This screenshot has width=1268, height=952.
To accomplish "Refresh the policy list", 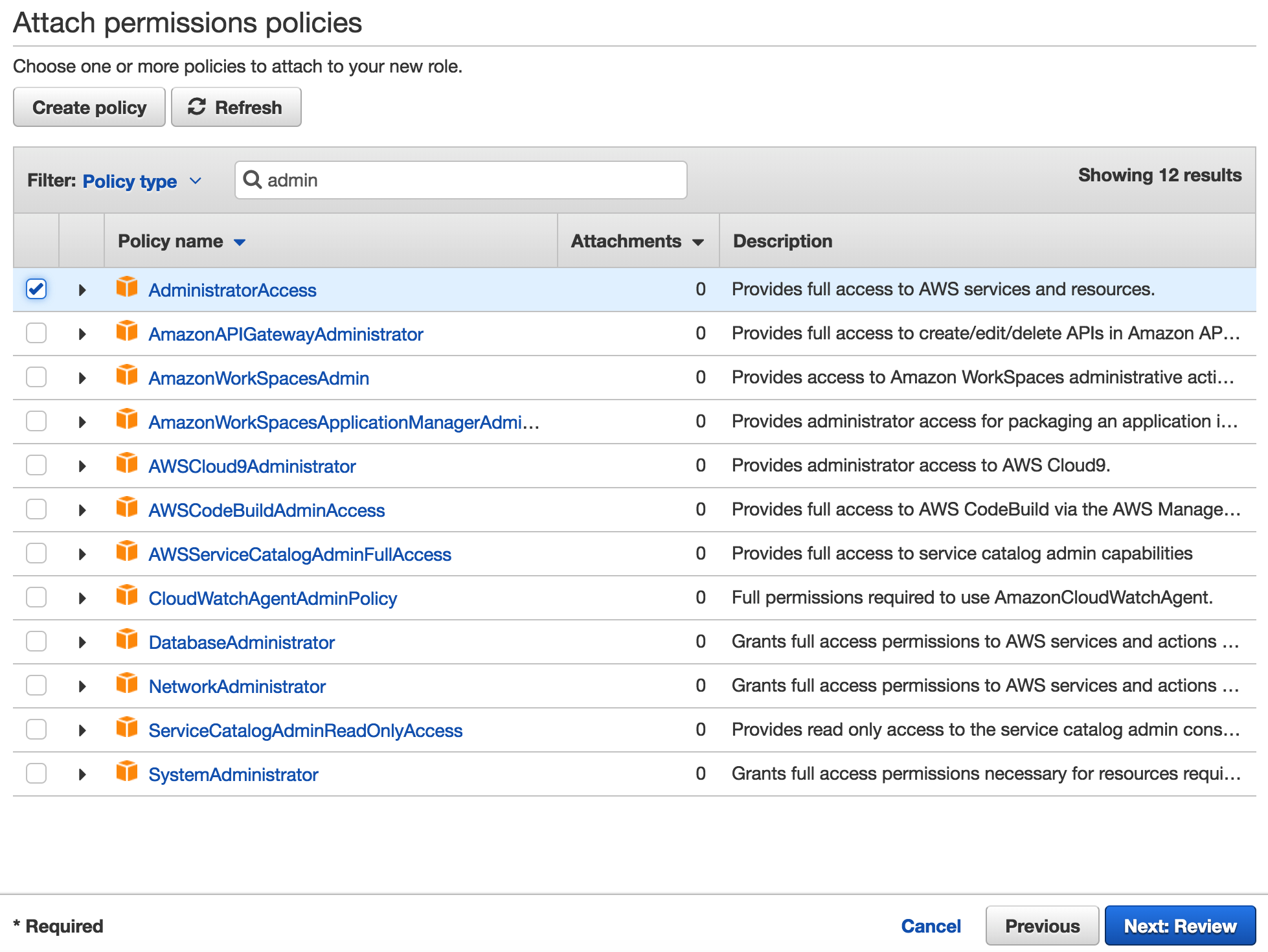I will point(236,107).
